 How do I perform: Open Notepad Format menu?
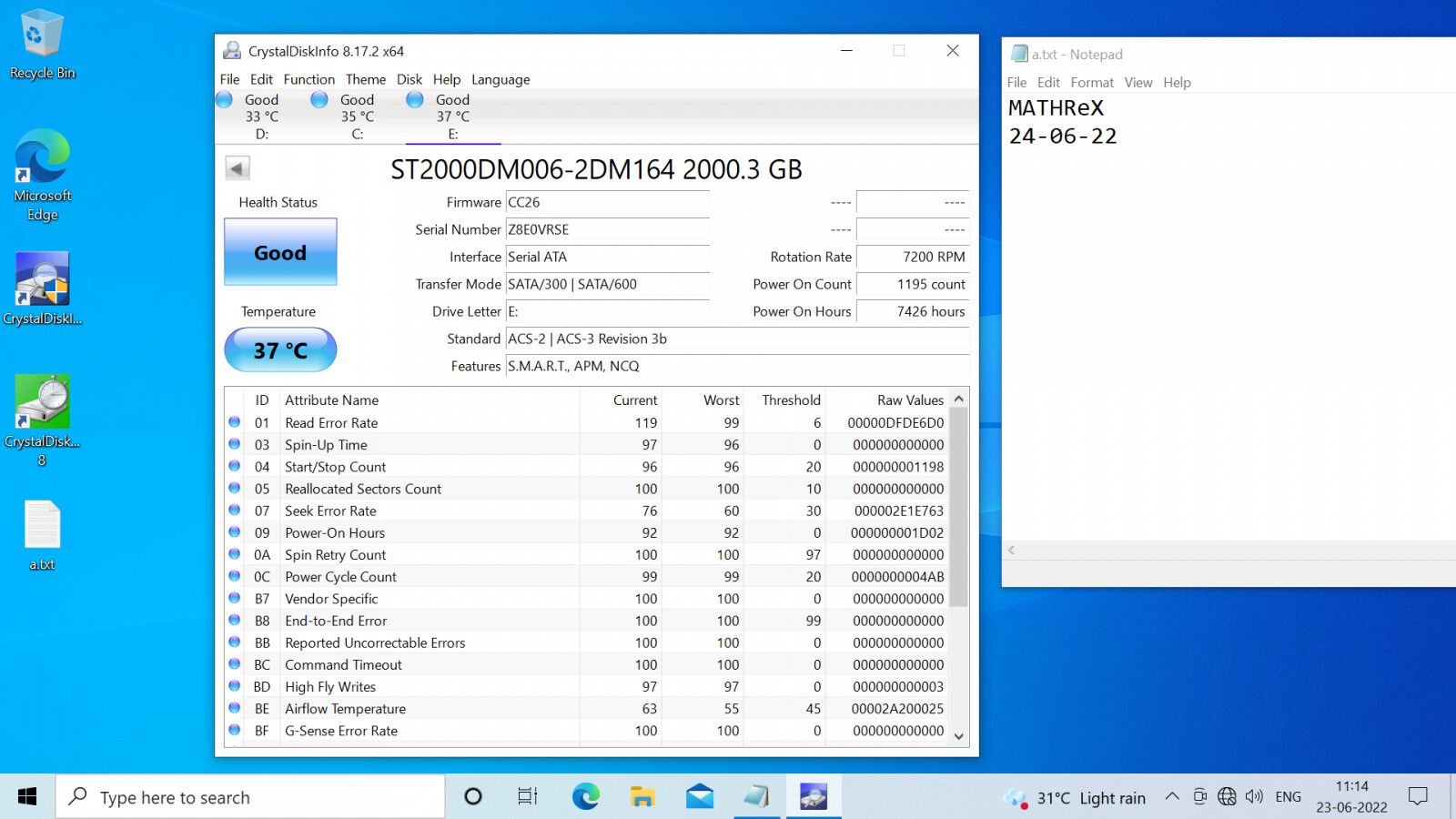click(x=1092, y=82)
